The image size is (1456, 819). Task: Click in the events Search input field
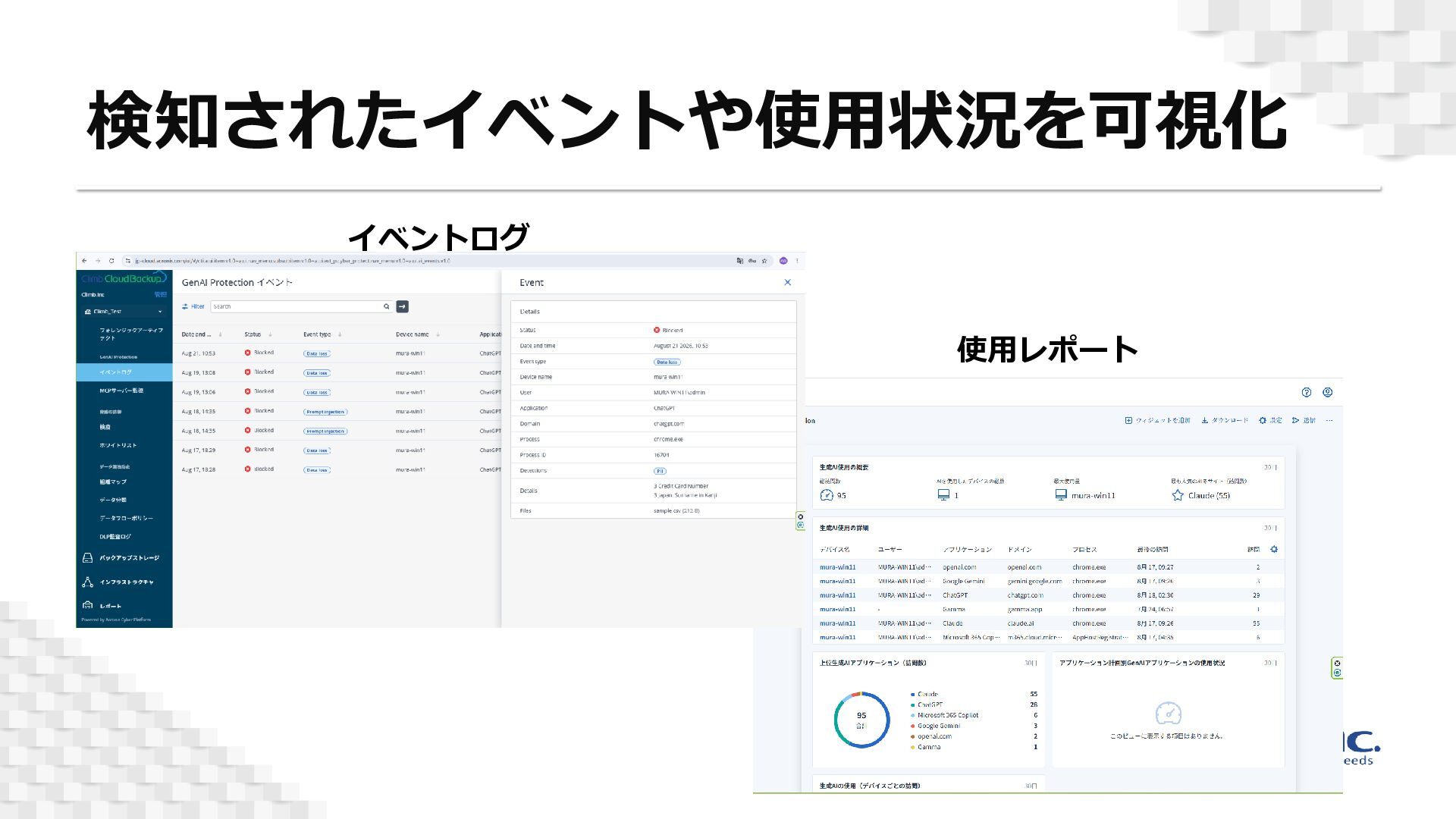(x=297, y=306)
